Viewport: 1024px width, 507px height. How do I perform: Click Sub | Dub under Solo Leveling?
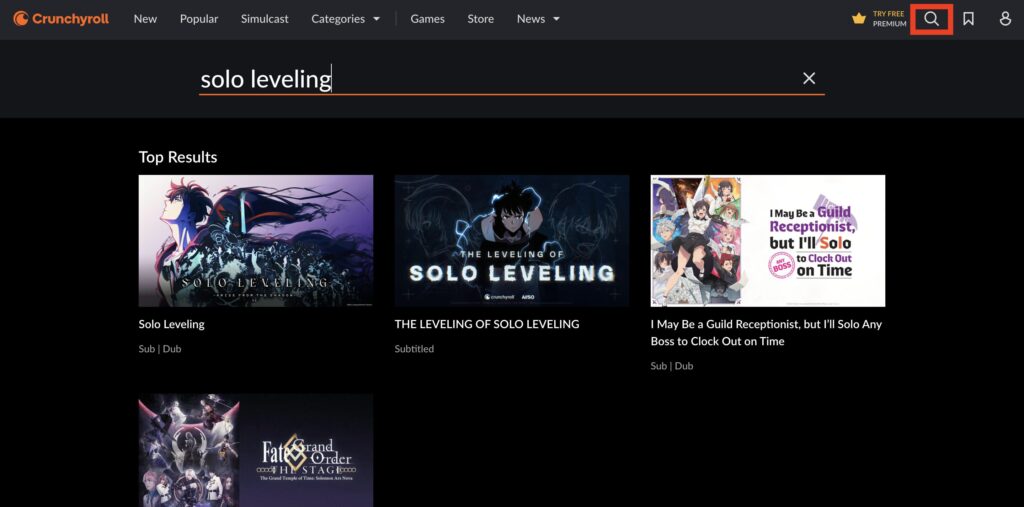[160, 349]
